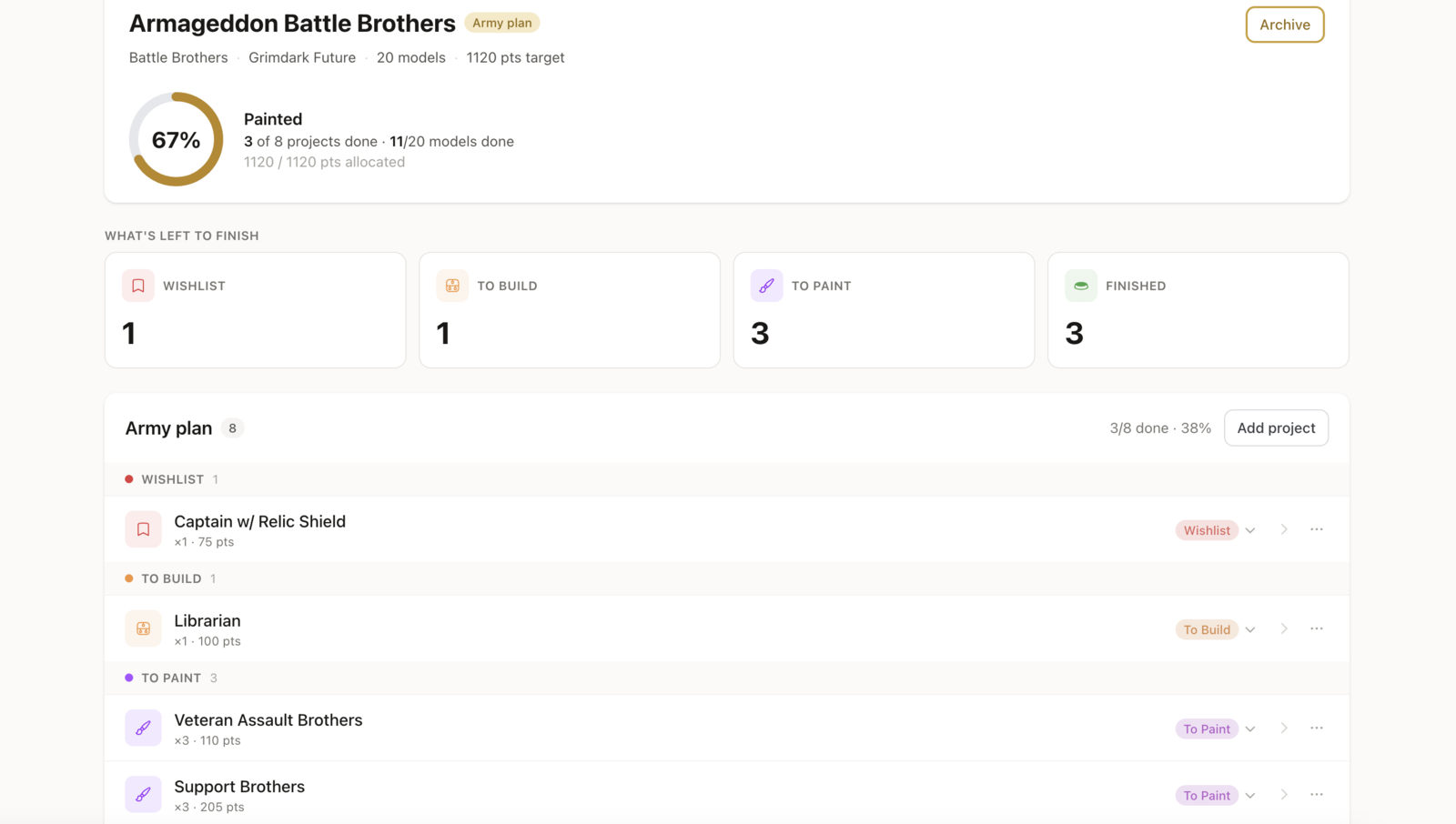Click bookmark icon beside Captain w/ Relic Shield

[x=143, y=529]
